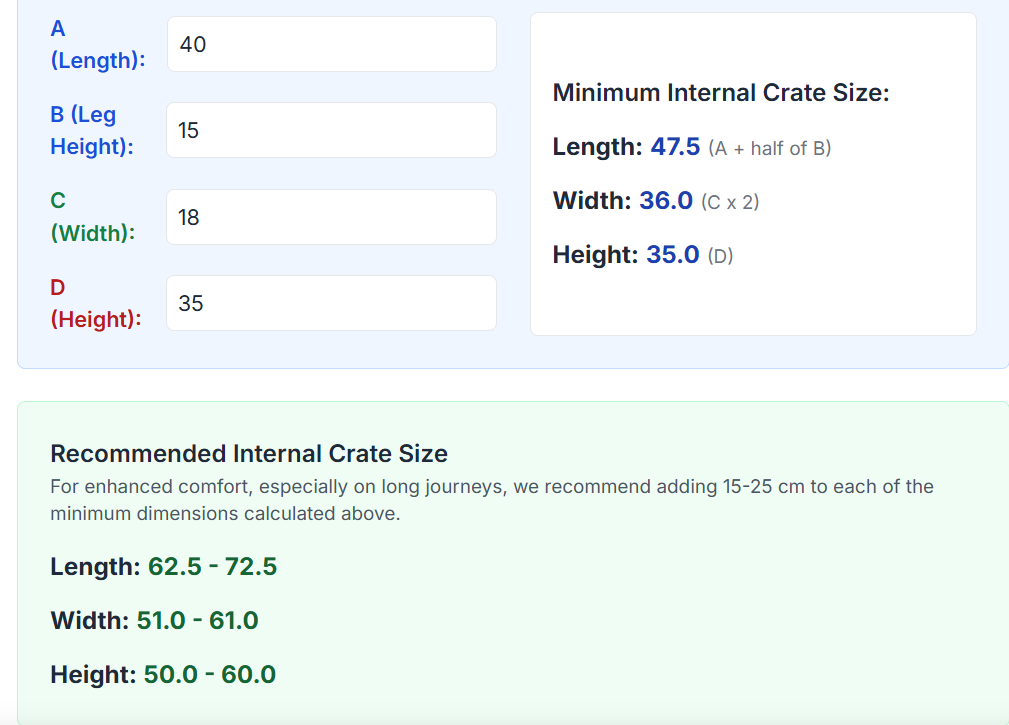Click the recommended height range 50.0 - 60.0
Screen dimensions: 1009x725
click(x=209, y=675)
